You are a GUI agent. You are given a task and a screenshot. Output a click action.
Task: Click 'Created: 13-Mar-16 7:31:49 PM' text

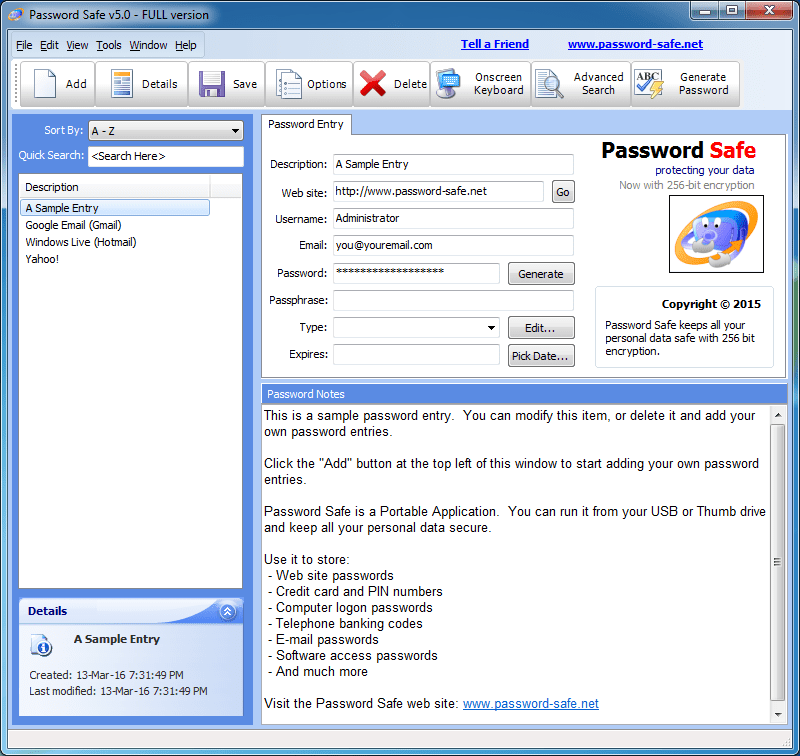(x=106, y=675)
